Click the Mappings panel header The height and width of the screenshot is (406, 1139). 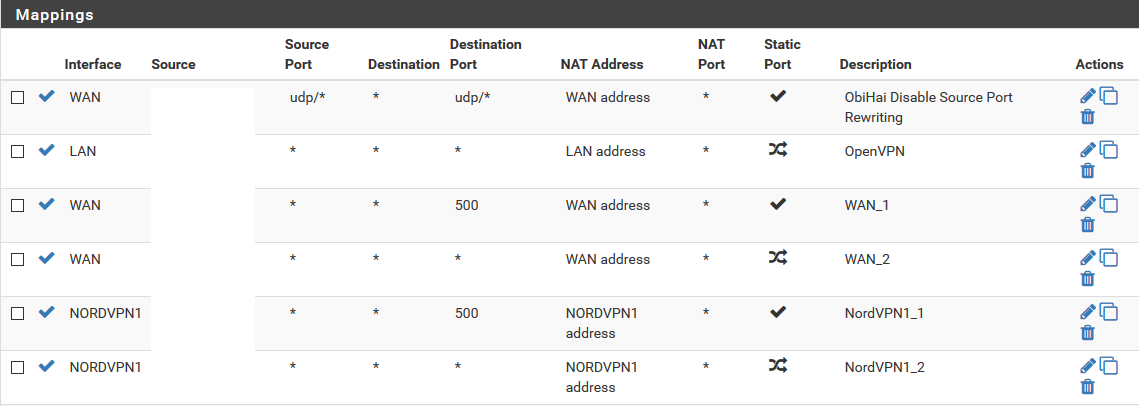point(570,14)
